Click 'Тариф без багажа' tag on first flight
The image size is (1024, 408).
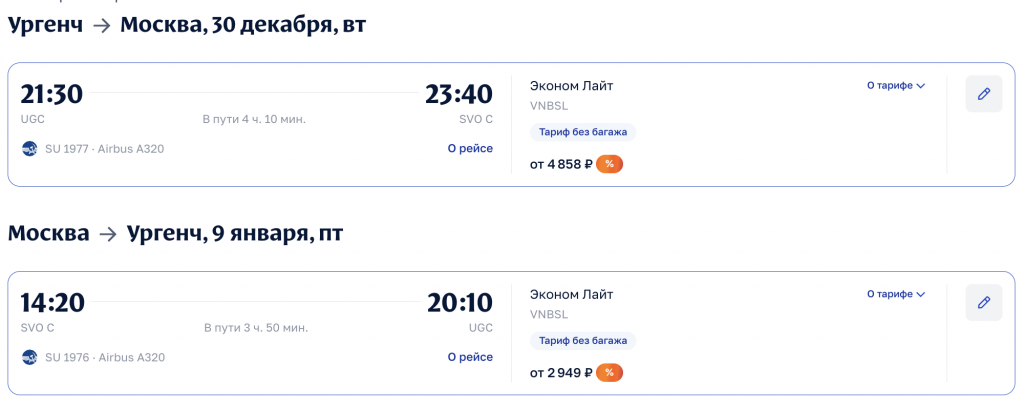click(x=582, y=132)
